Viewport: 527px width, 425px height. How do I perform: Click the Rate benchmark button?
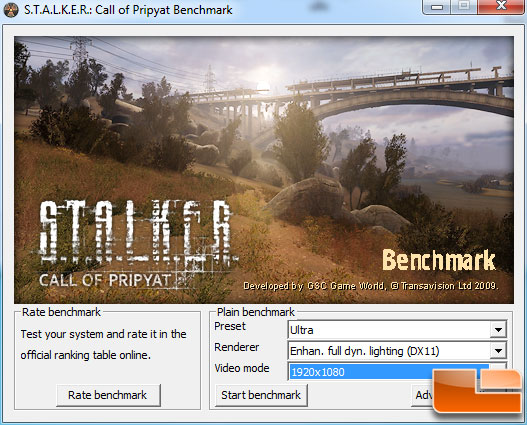tap(108, 395)
